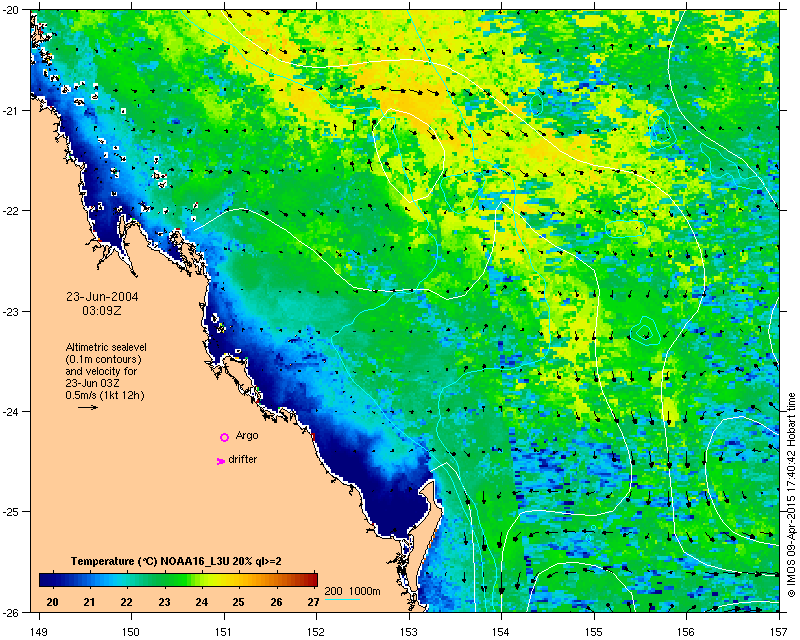Pick the green color near 23°C

(x=164, y=580)
